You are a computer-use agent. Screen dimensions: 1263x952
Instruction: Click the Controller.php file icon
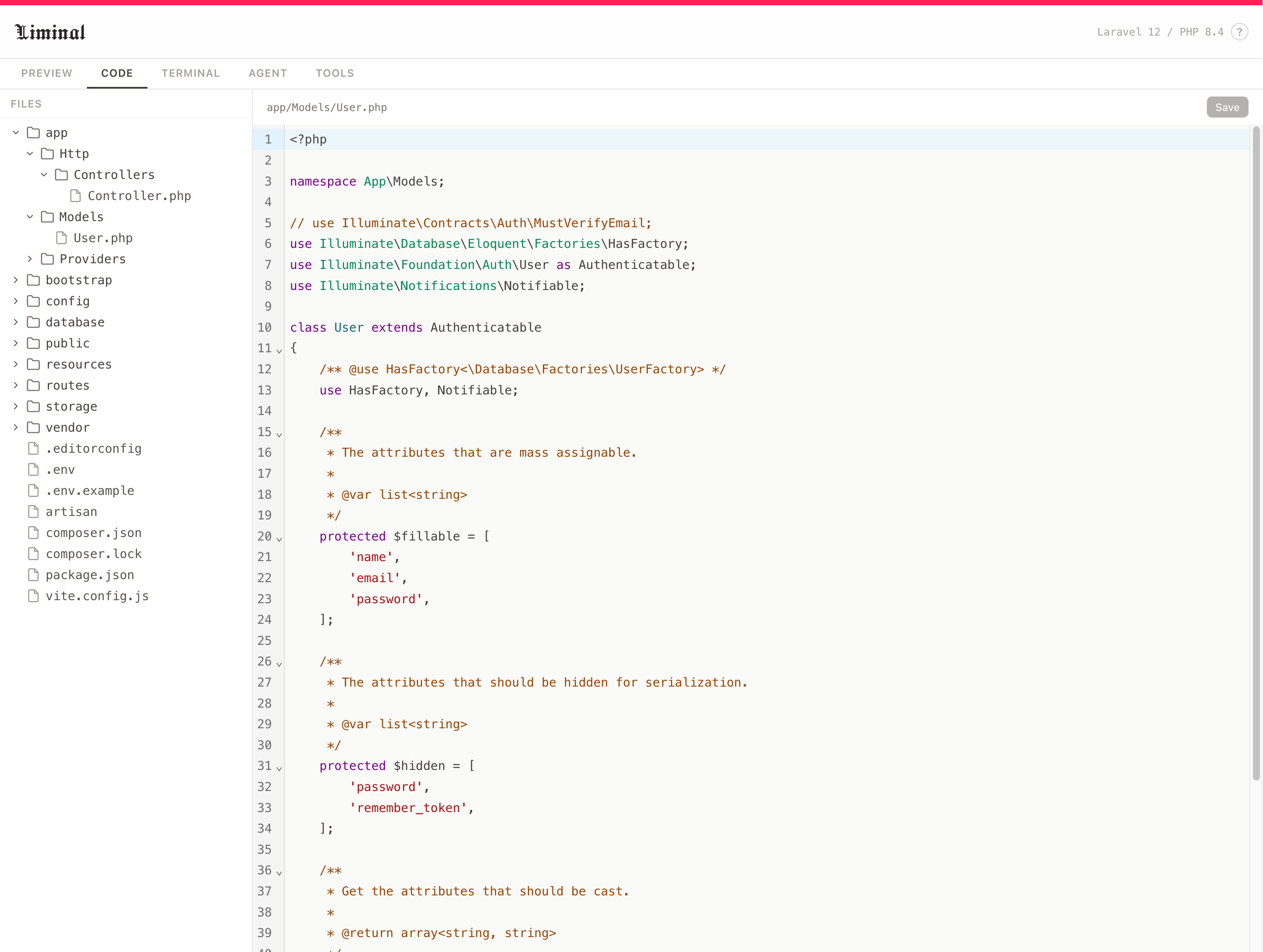75,196
